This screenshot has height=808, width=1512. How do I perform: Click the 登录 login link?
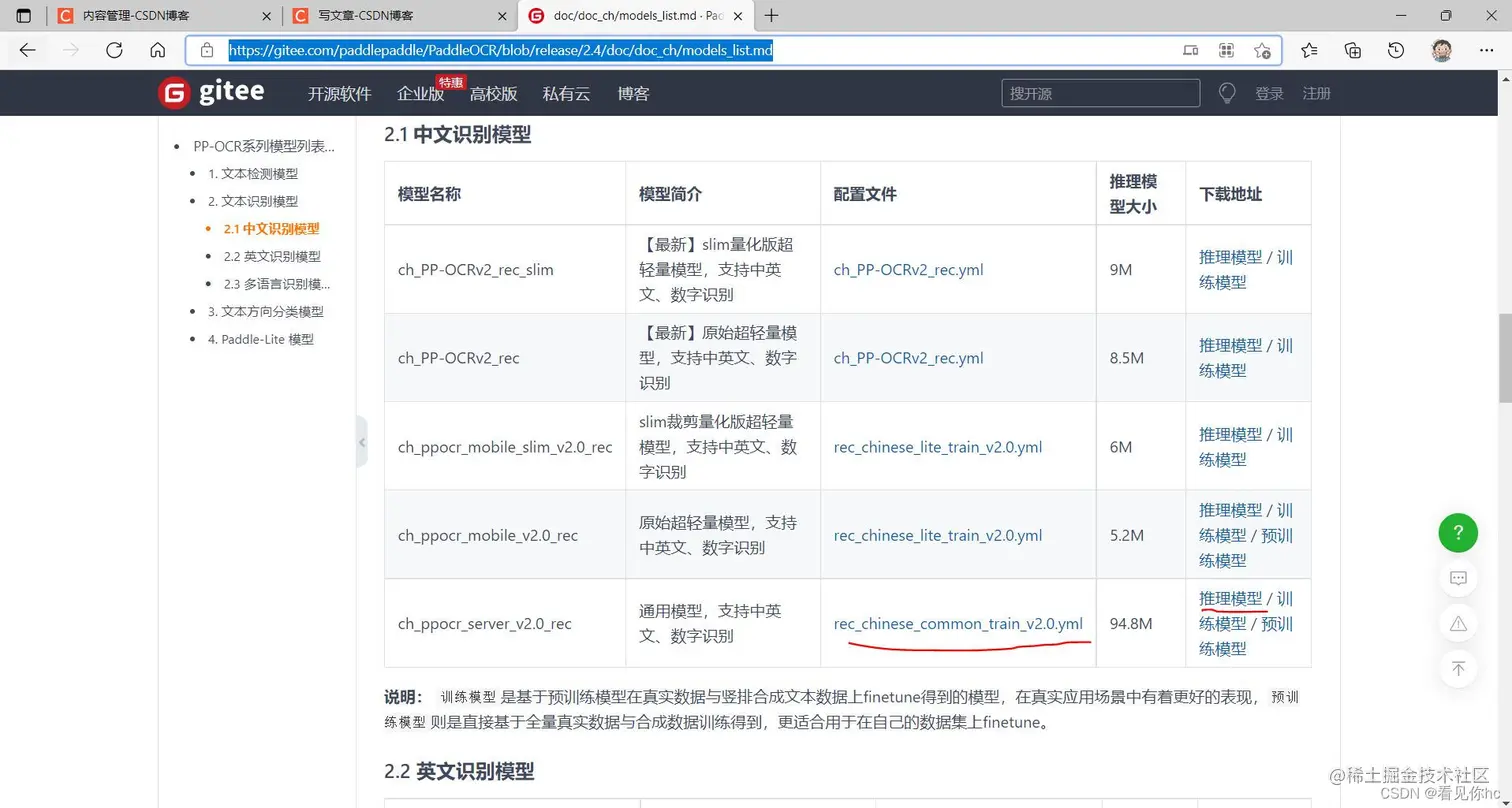[x=1269, y=93]
